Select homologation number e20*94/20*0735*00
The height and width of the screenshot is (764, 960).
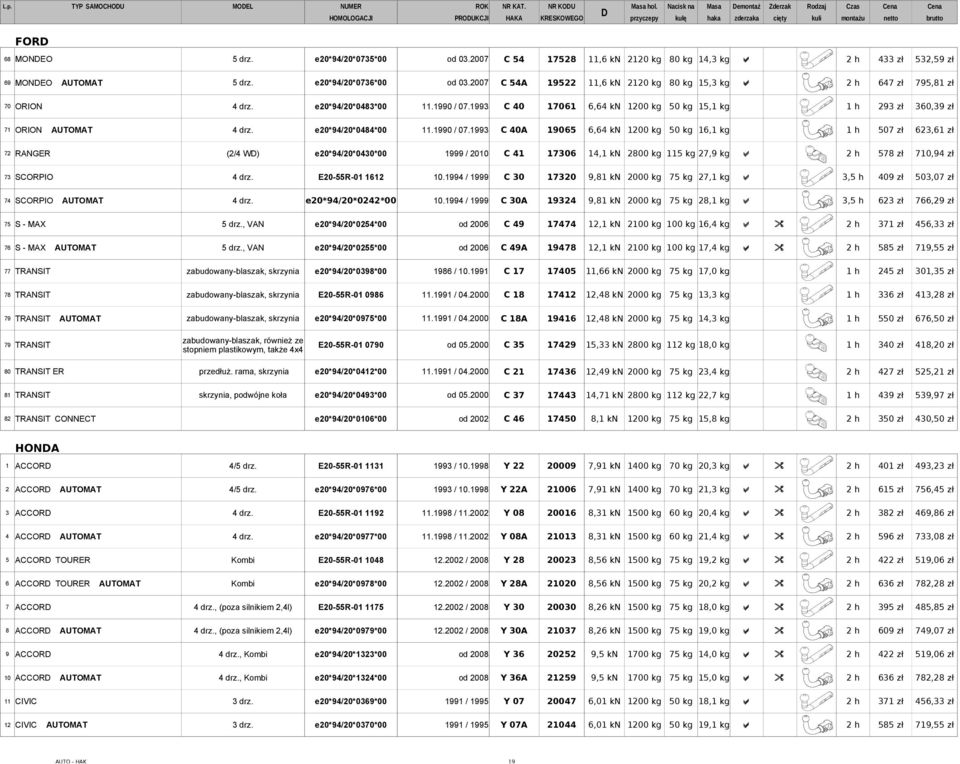pyautogui.click(x=351, y=59)
